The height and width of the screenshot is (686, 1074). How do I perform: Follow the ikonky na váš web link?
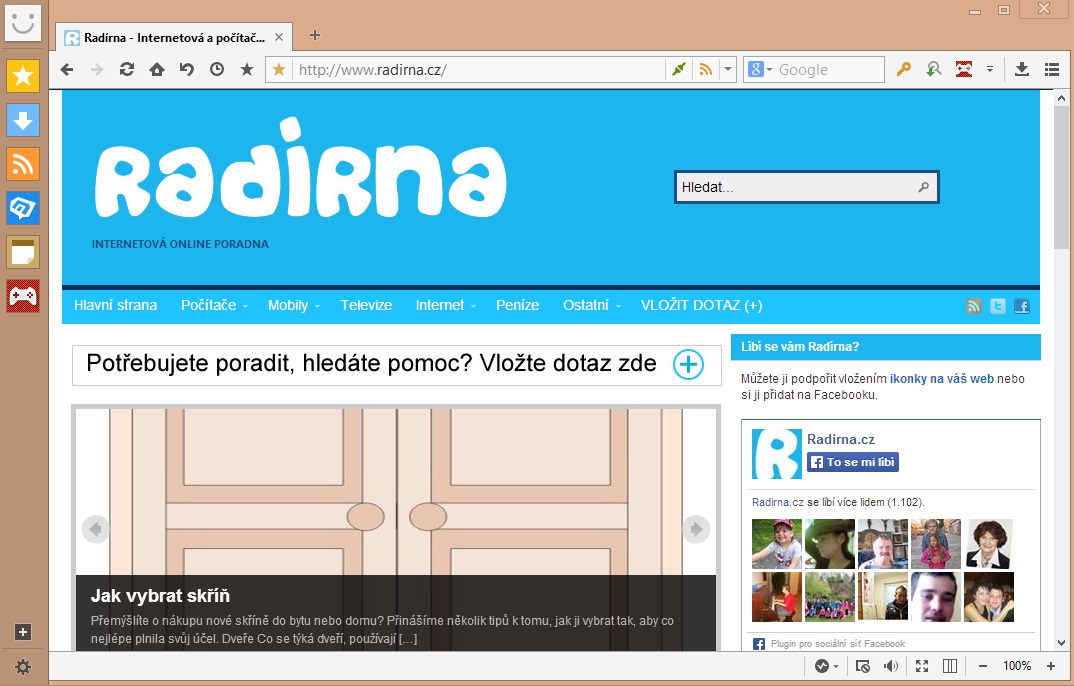[942, 379]
